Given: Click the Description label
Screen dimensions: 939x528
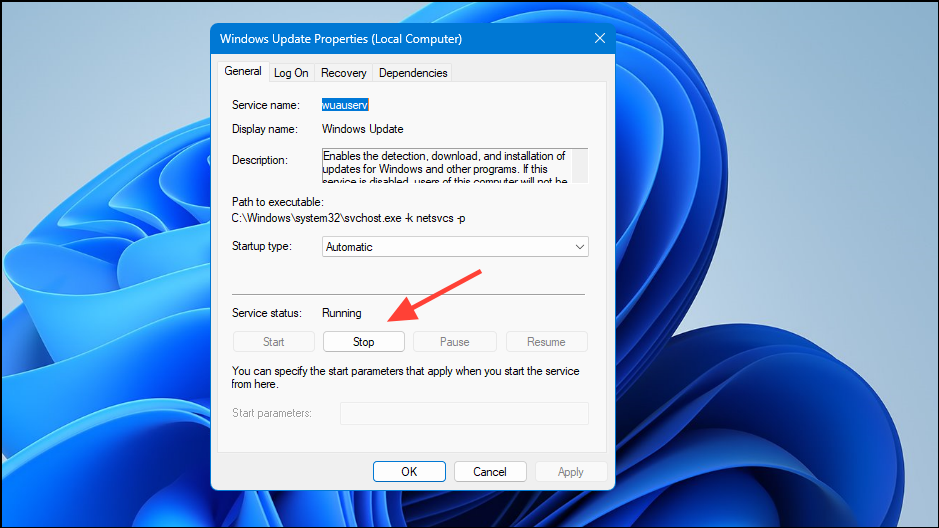Looking at the screenshot, I should coord(259,160).
